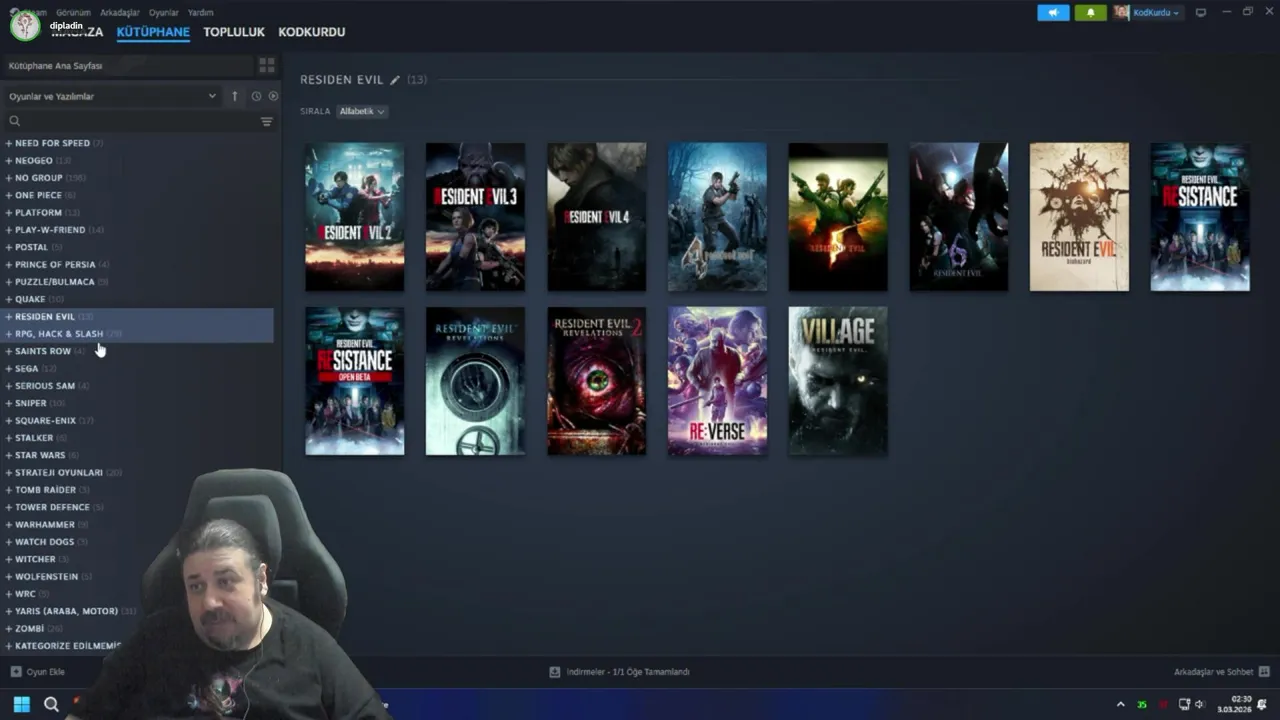Viewport: 1280px width, 720px height.
Task: Open the Arkadaşlar menu
Action: [120, 12]
